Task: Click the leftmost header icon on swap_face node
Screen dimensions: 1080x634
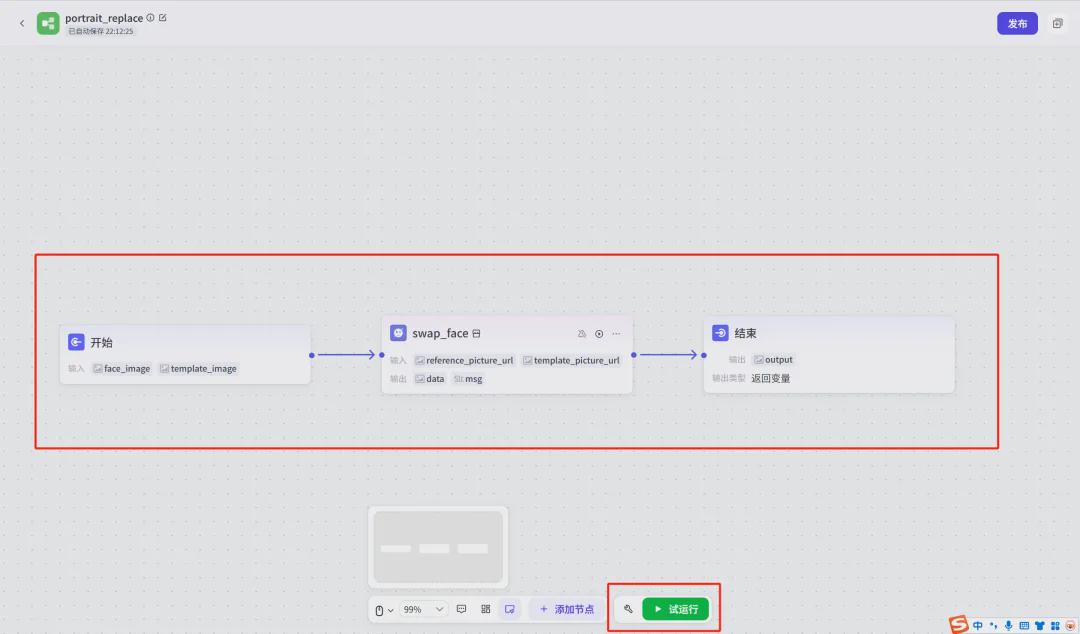Action: [x=582, y=334]
